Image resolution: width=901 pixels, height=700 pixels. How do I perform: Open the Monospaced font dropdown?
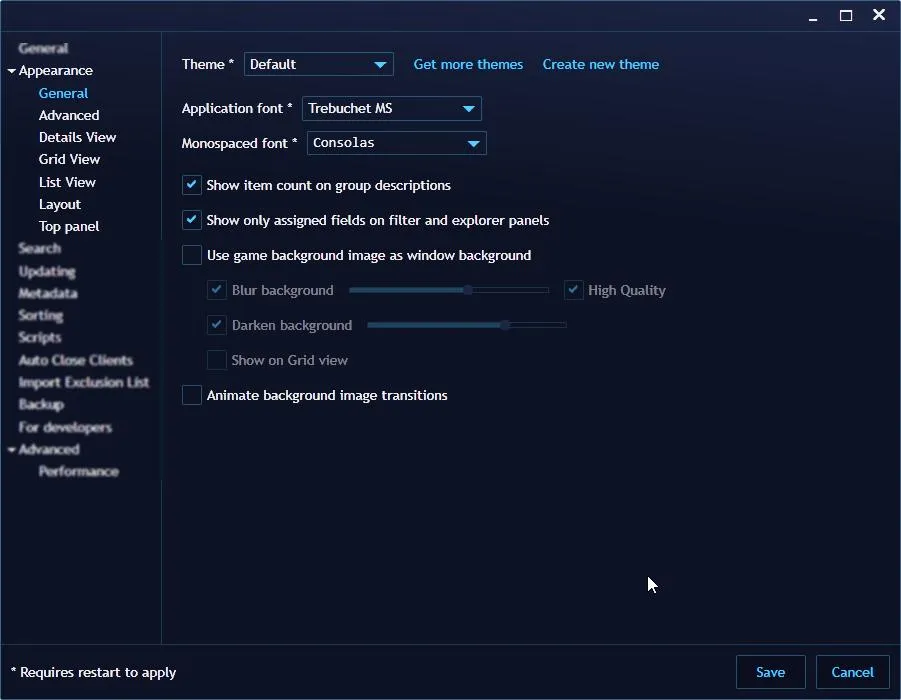click(396, 143)
